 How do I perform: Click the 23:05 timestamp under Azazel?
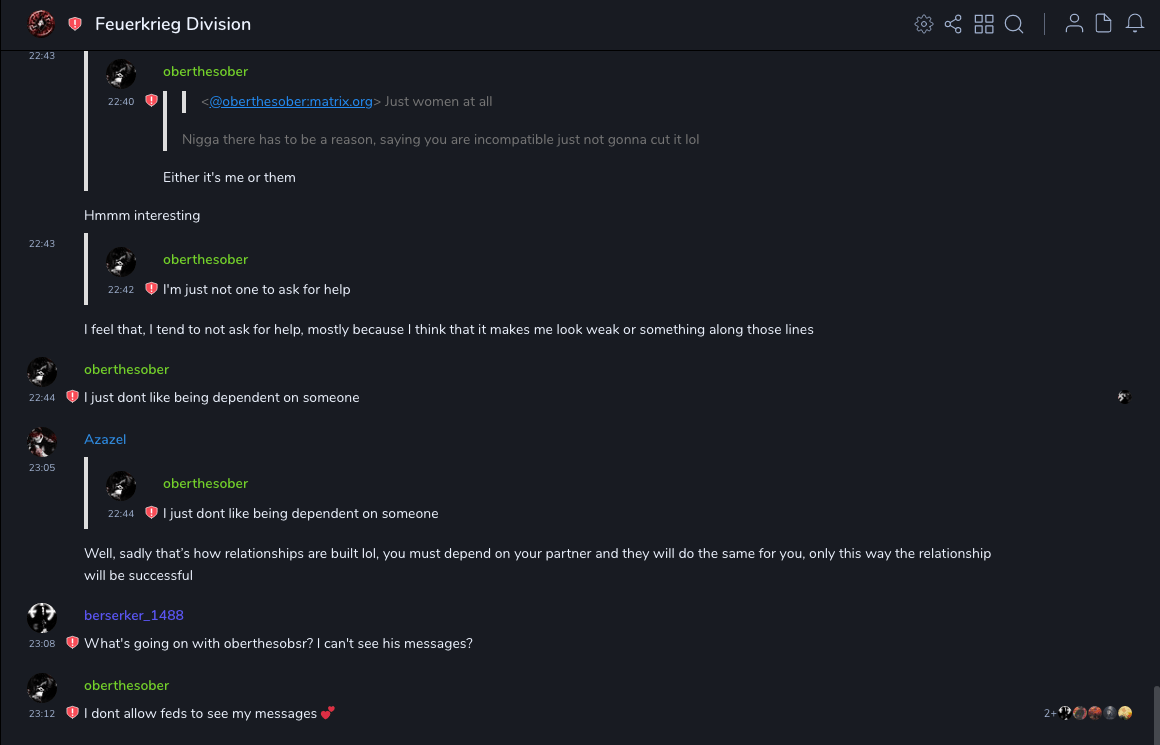[42, 467]
